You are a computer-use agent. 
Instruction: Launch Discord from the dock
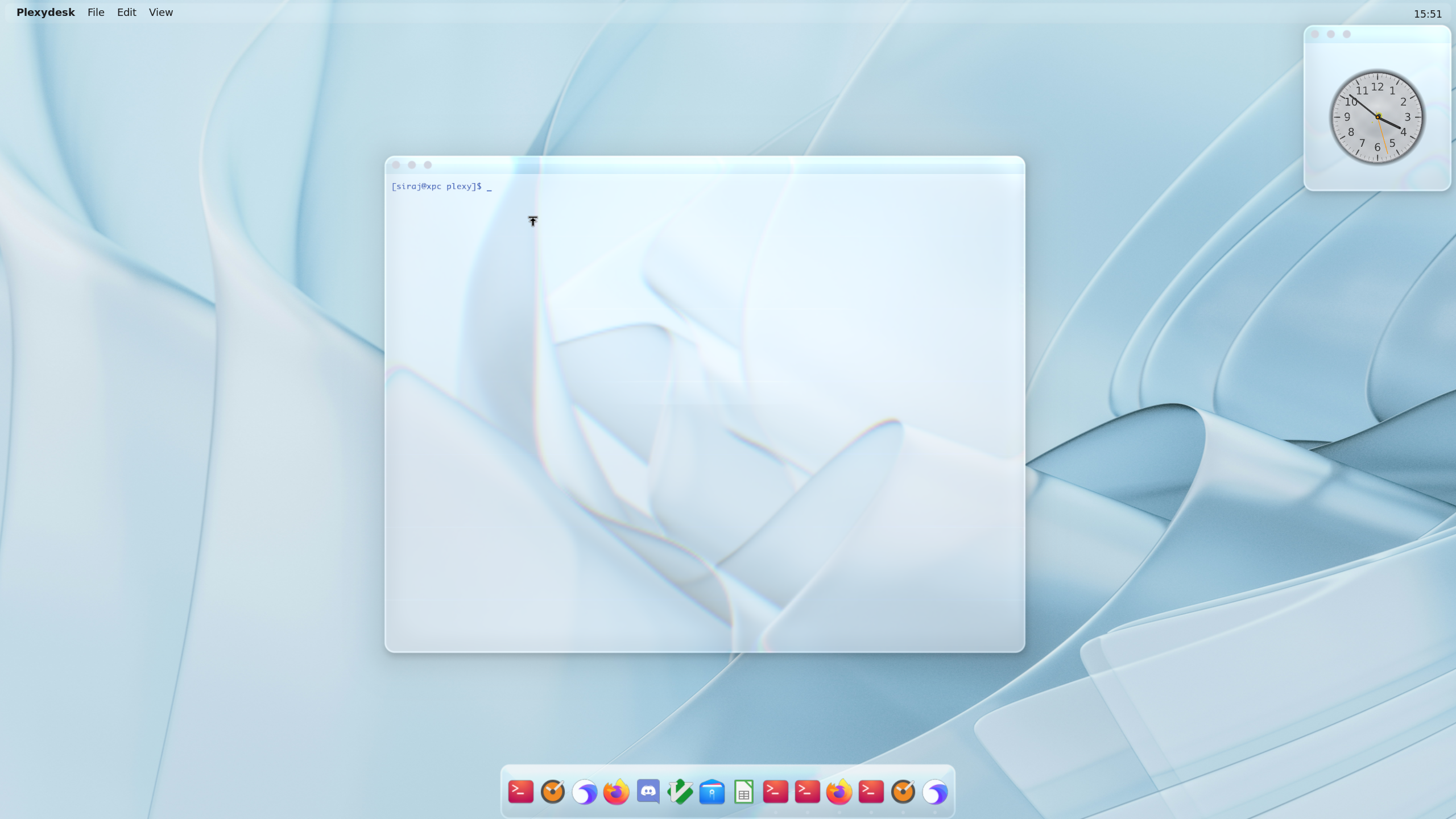648,792
